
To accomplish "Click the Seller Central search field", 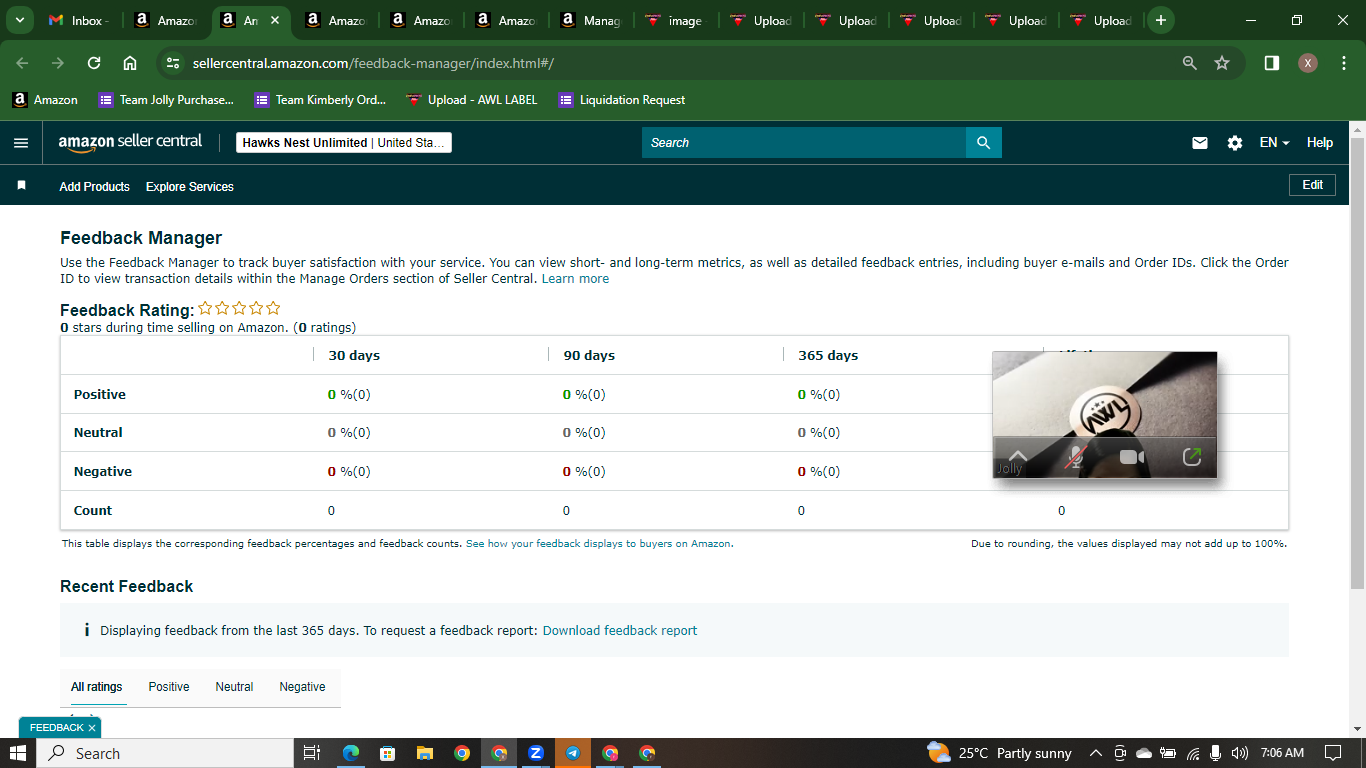I will (804, 143).
